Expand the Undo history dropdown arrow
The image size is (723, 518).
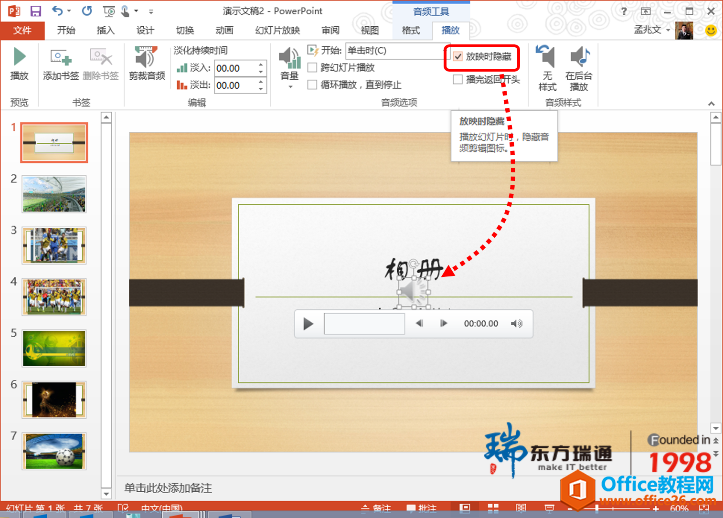[x=69, y=11]
